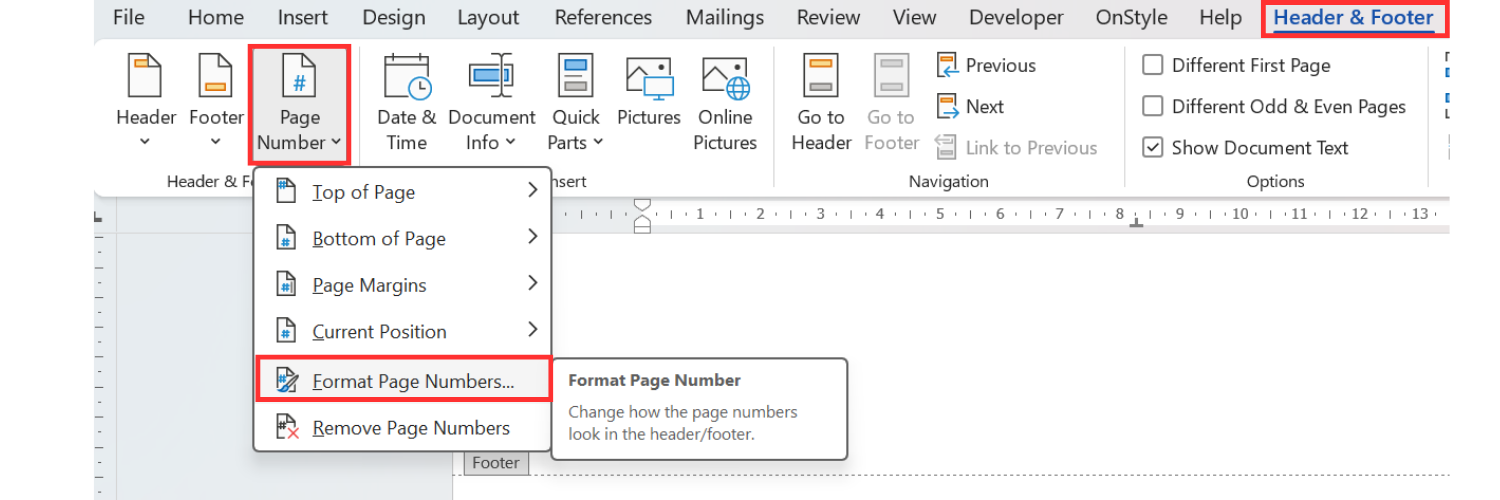Click the Format Page Numbers icon
The height and width of the screenshot is (500, 1500).
coord(287,381)
